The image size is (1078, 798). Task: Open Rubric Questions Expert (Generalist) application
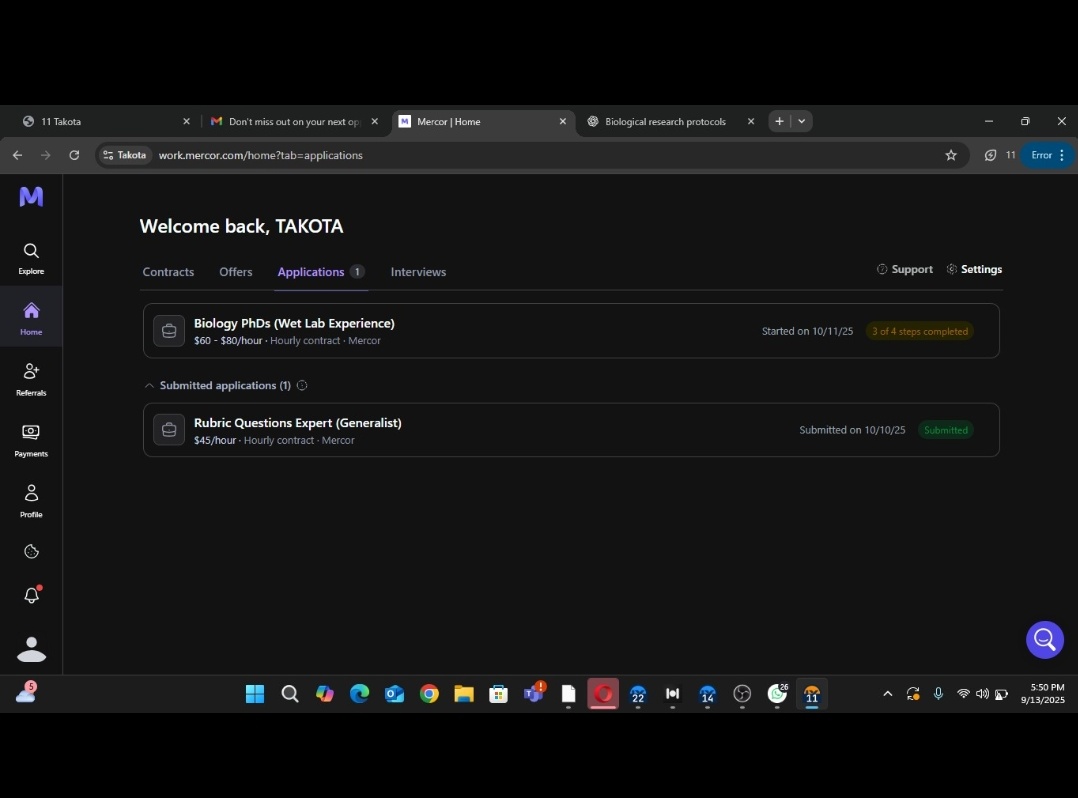click(x=571, y=430)
